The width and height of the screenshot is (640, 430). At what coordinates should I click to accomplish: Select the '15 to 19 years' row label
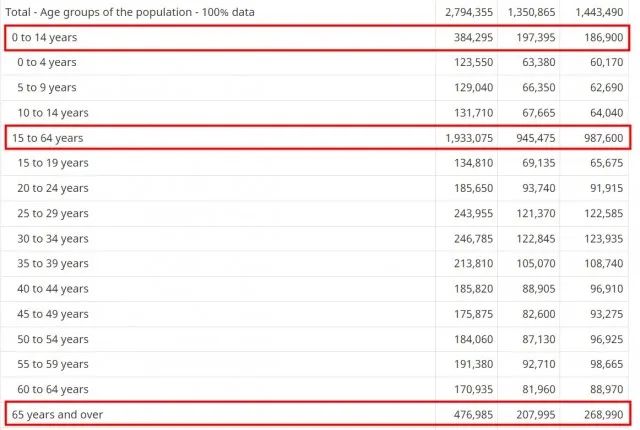click(53, 163)
